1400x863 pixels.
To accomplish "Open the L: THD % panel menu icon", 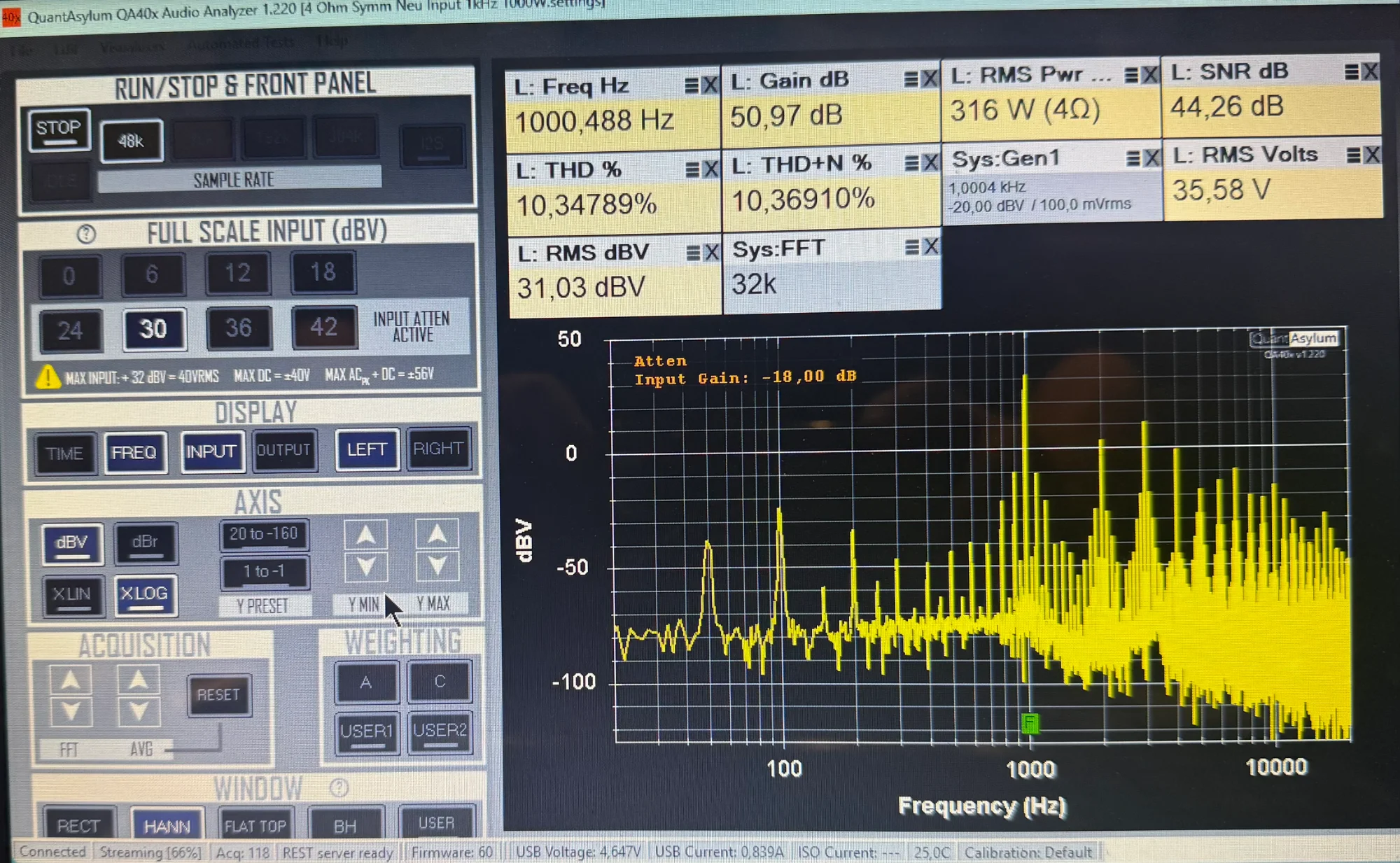I will (x=692, y=169).
